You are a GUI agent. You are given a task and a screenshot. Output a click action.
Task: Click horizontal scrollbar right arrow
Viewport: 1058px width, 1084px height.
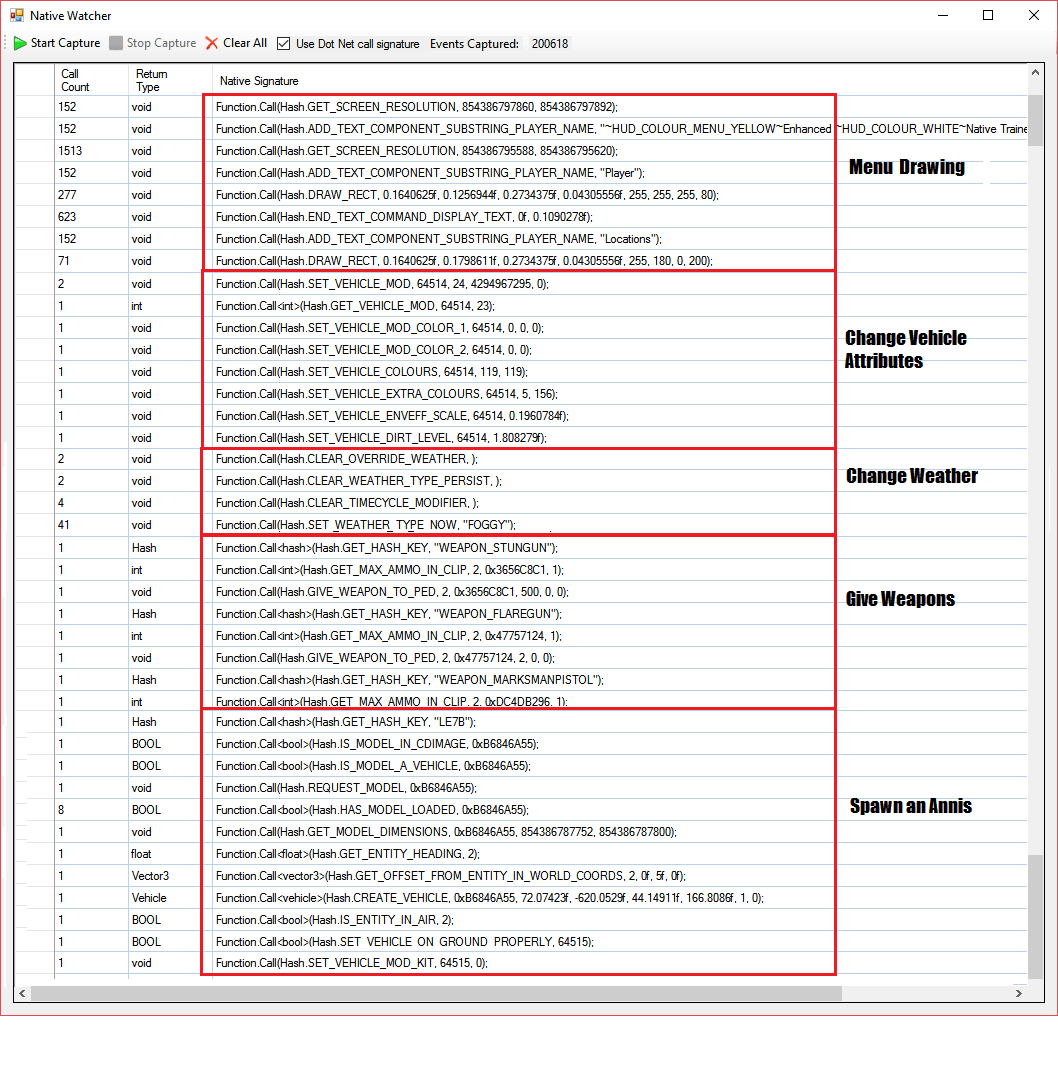coord(1019,994)
